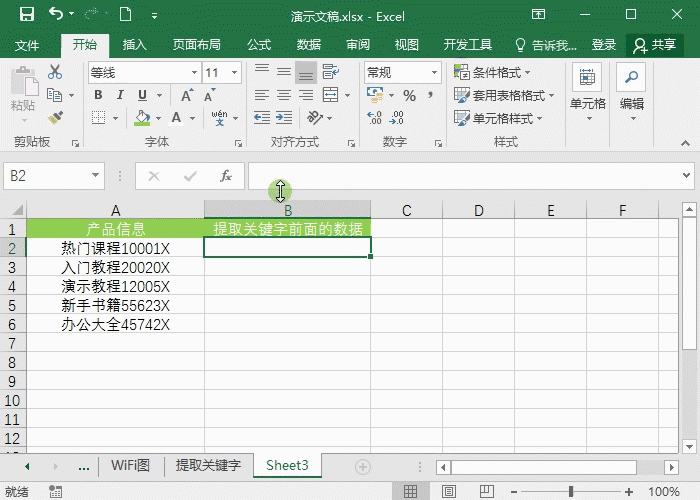700x500 pixels.
Task: Switch to Normal view in status bar
Action: click(410, 492)
